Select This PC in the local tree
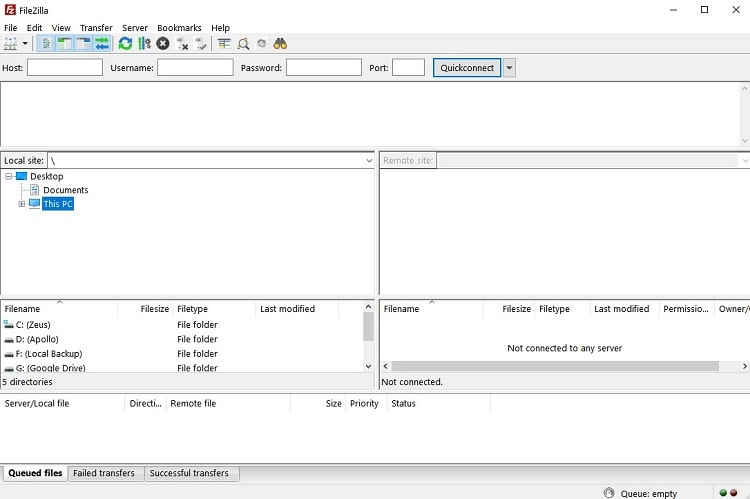The height and width of the screenshot is (499, 750). point(58,204)
